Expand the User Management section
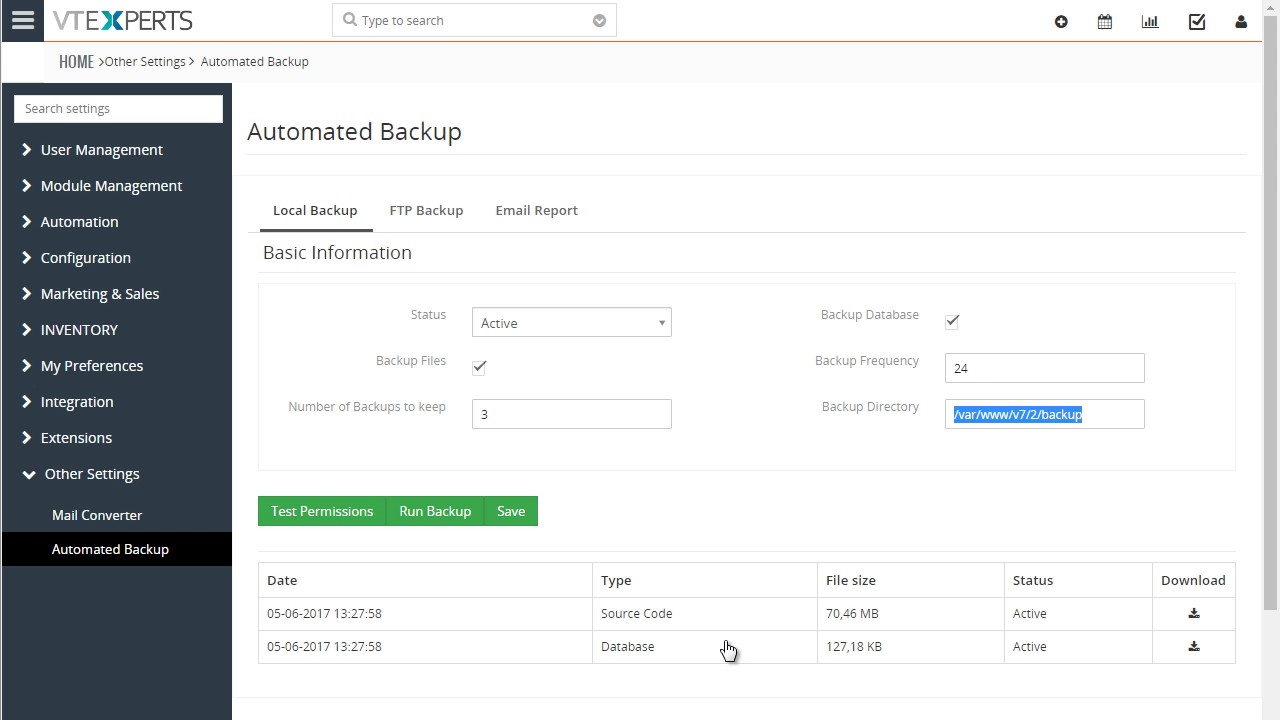The height and width of the screenshot is (720, 1280). (x=101, y=150)
